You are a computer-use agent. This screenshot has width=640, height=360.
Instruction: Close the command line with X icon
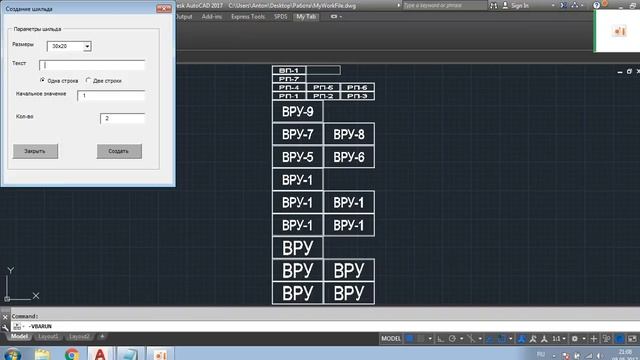pyautogui.click(x=5, y=317)
